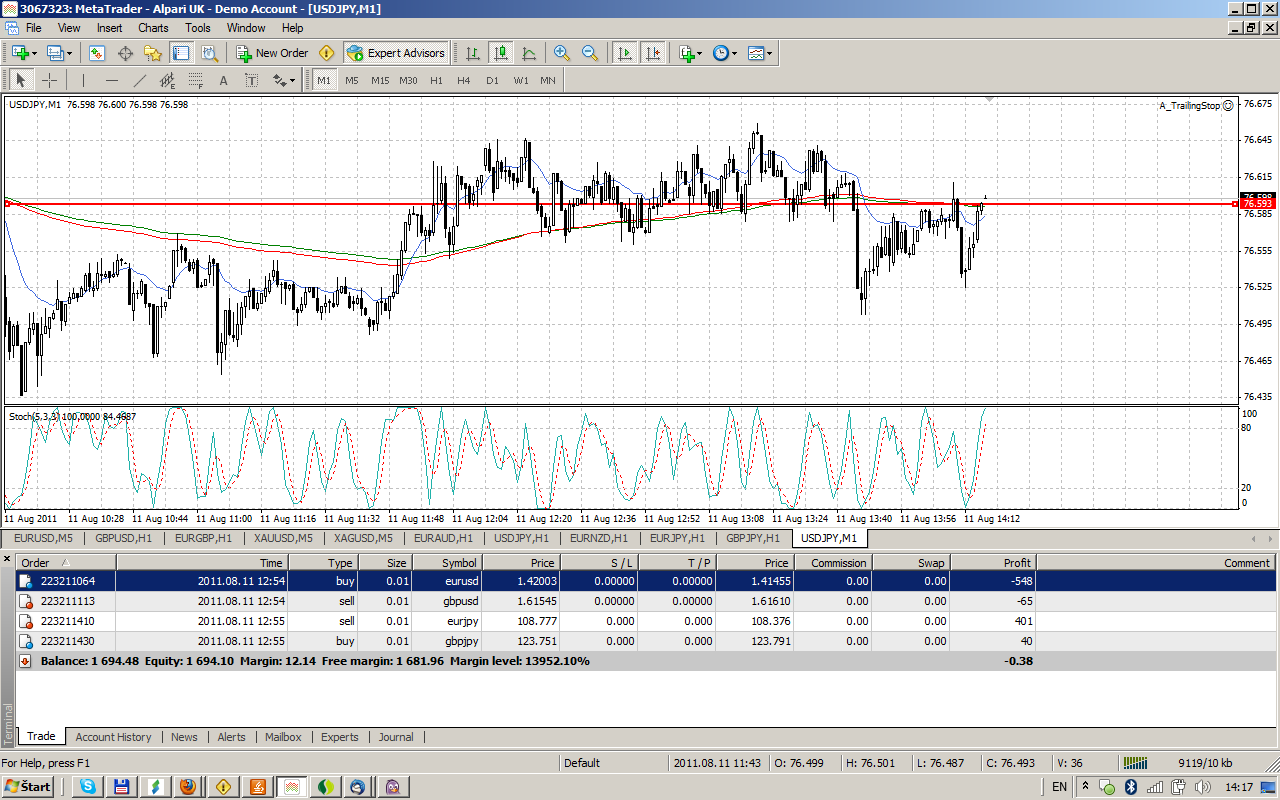Switch to the Account History tab
This screenshot has width=1280, height=800.
point(113,737)
